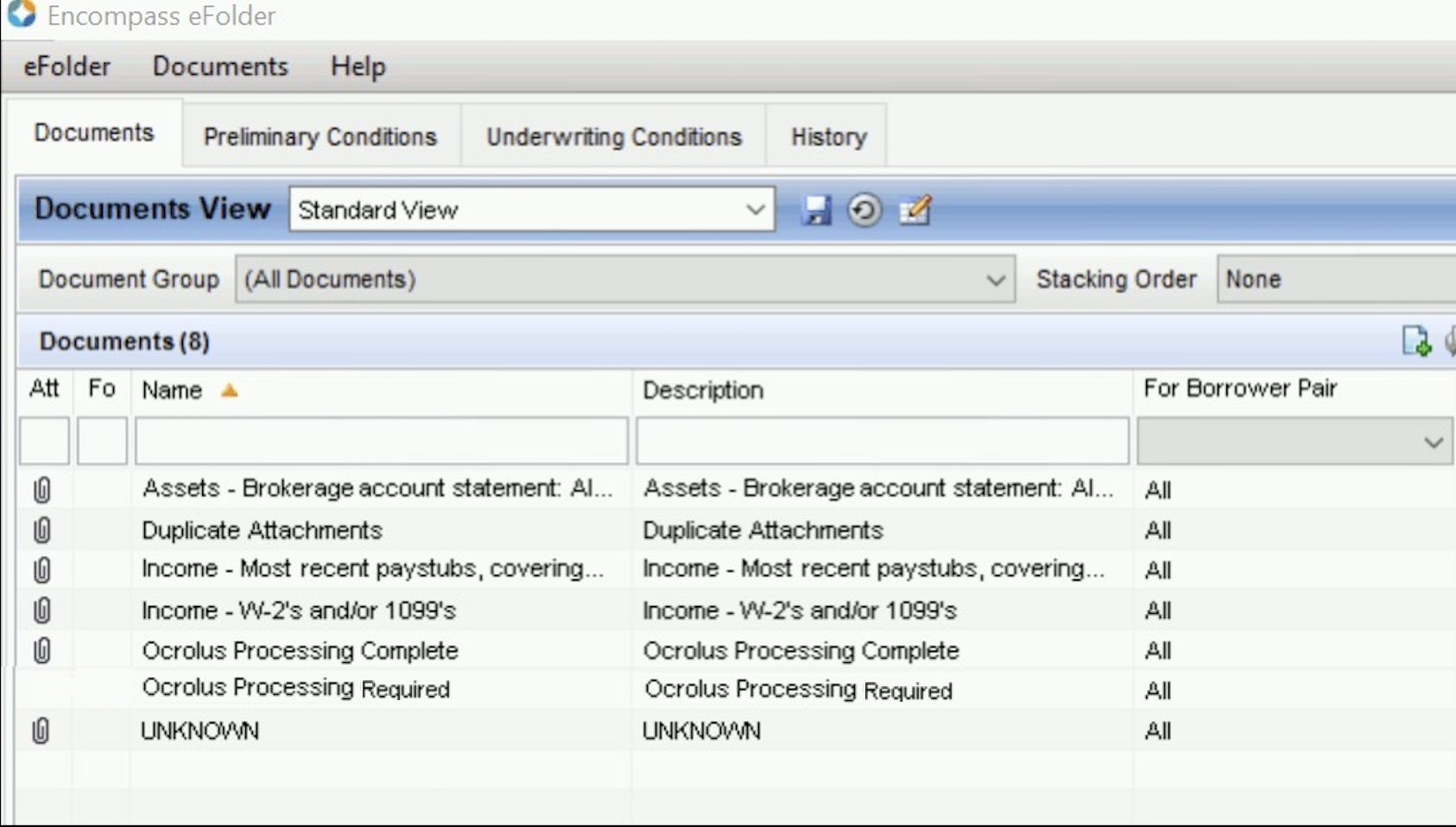This screenshot has width=1456, height=827.
Task: Save the current documents view
Action: [815, 210]
